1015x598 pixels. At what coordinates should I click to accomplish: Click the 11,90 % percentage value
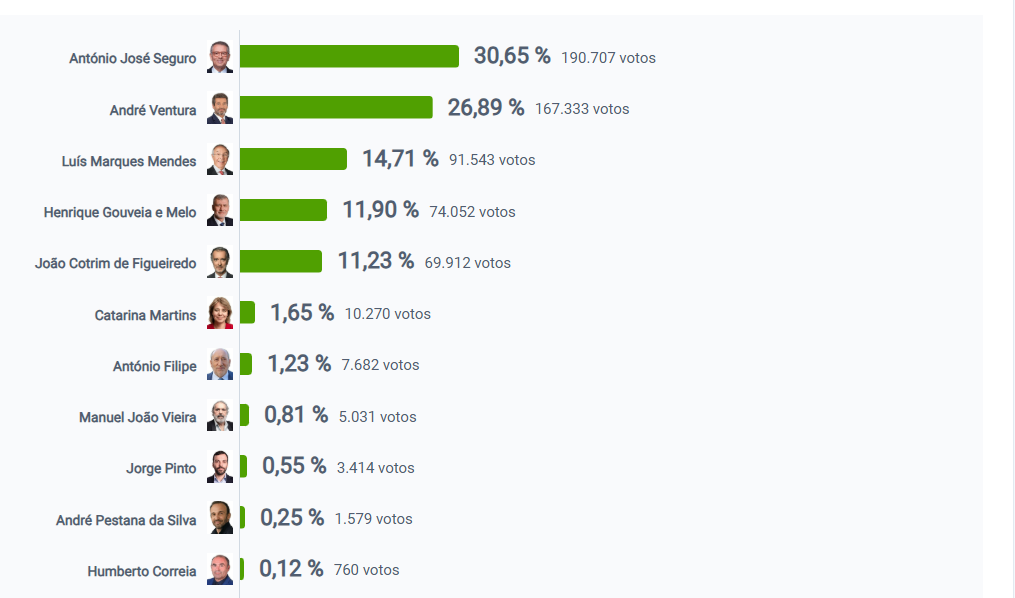380,210
